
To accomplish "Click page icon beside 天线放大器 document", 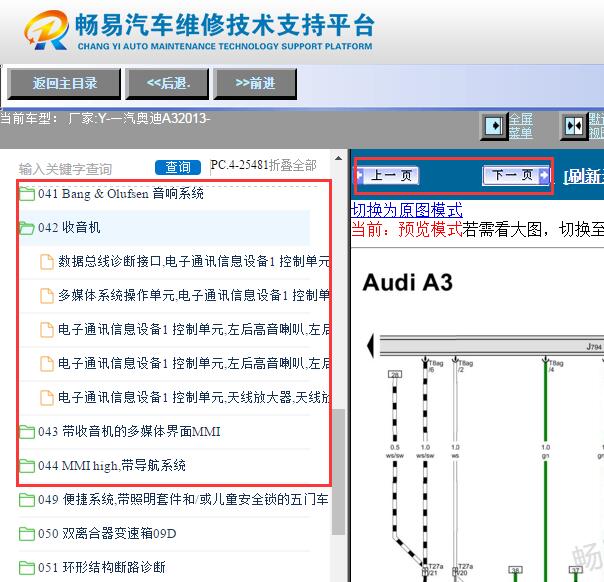I will (47, 397).
